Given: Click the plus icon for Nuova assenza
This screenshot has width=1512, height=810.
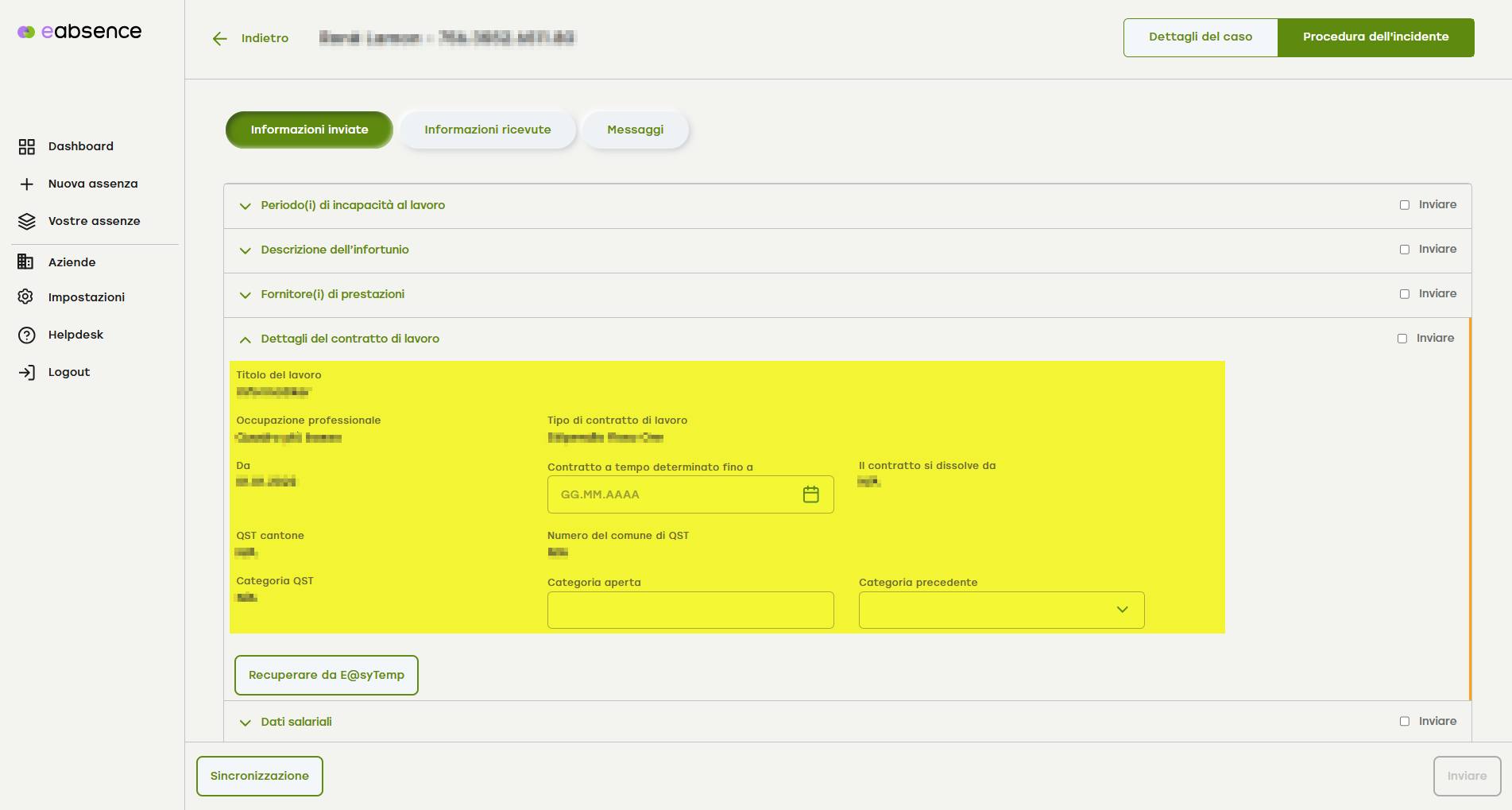Looking at the screenshot, I should (27, 184).
